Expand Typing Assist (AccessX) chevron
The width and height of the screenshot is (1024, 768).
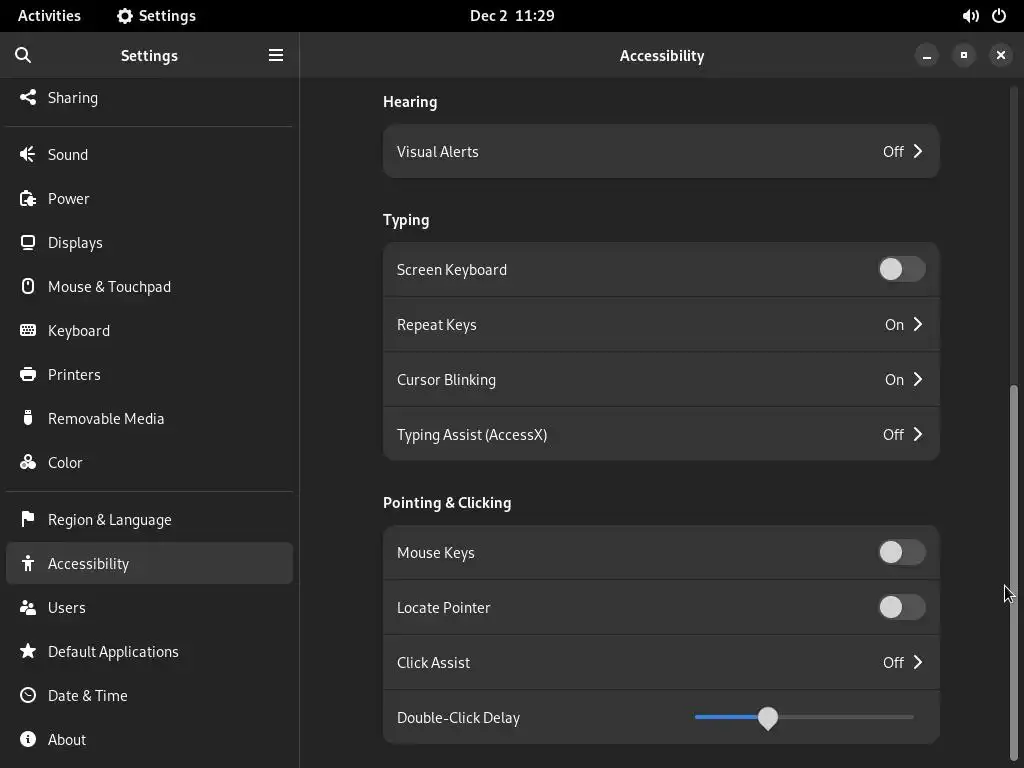tap(917, 435)
